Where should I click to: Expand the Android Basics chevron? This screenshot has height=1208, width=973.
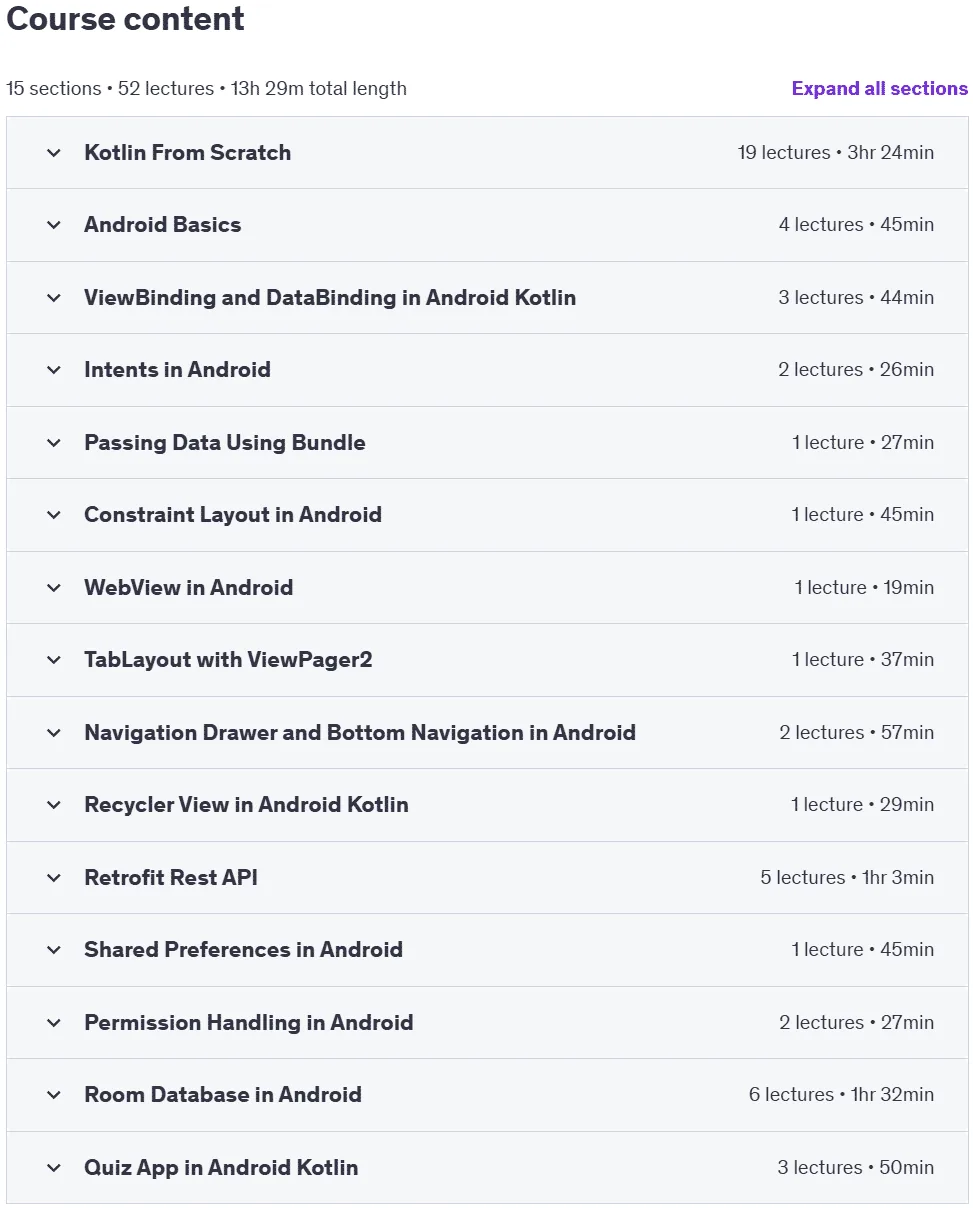point(54,225)
